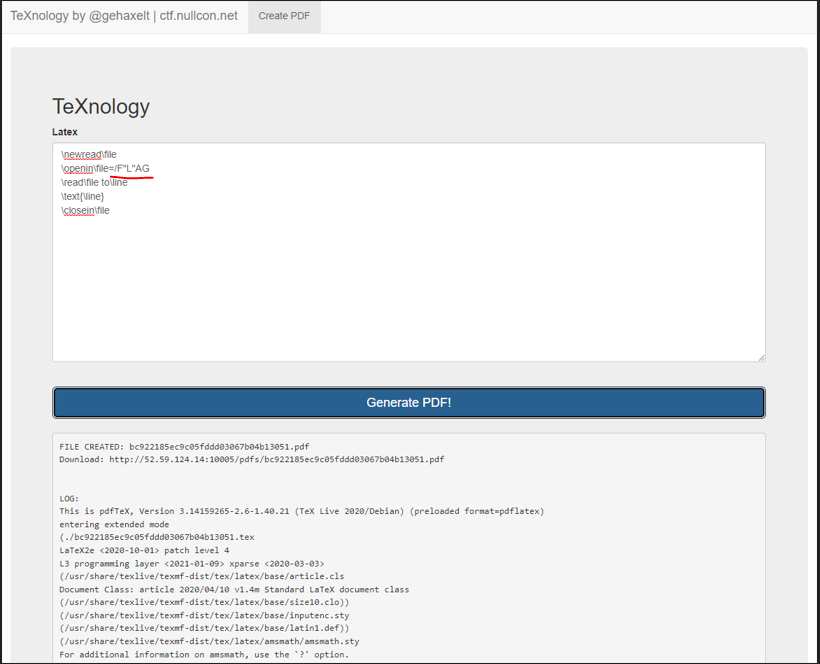820x664 pixels.
Task: Click the 'This is pdfTeX, Version' log line
Action: (302, 511)
